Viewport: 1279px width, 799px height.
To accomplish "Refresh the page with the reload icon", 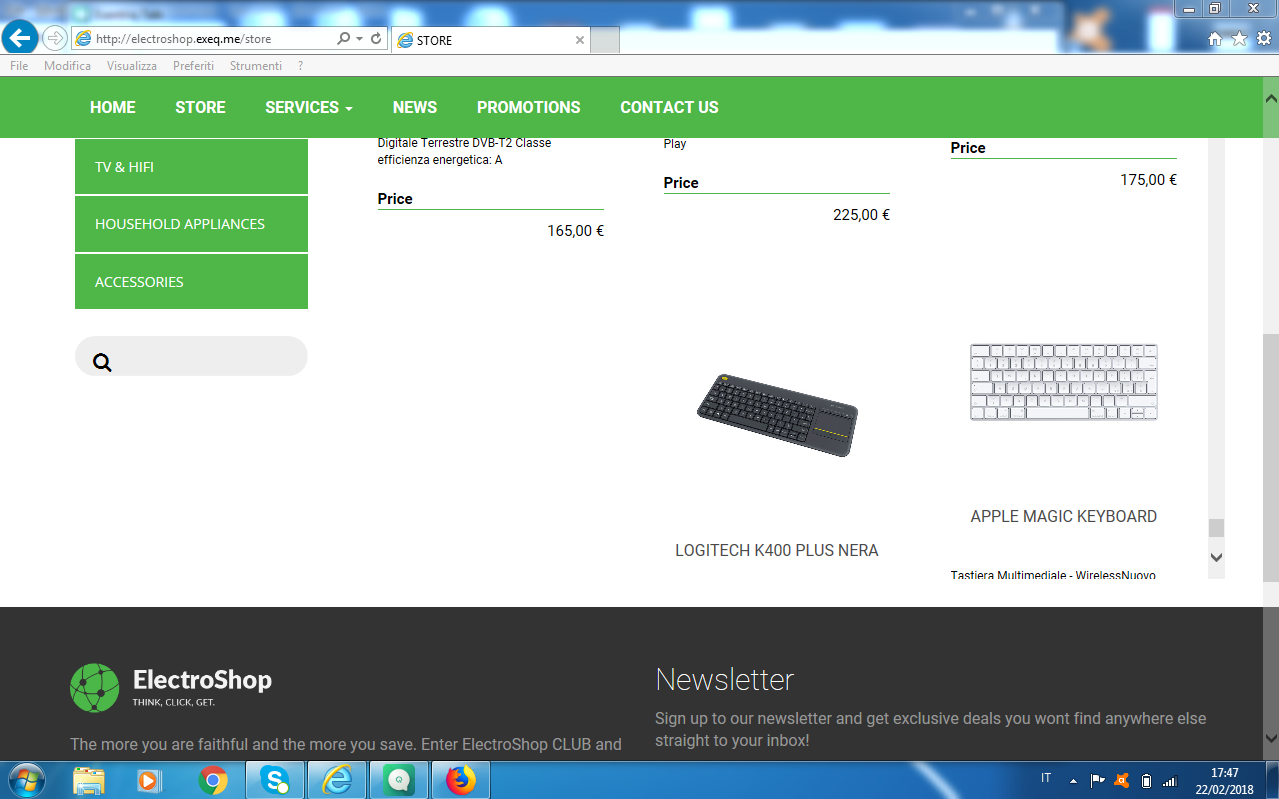I will [x=376, y=39].
